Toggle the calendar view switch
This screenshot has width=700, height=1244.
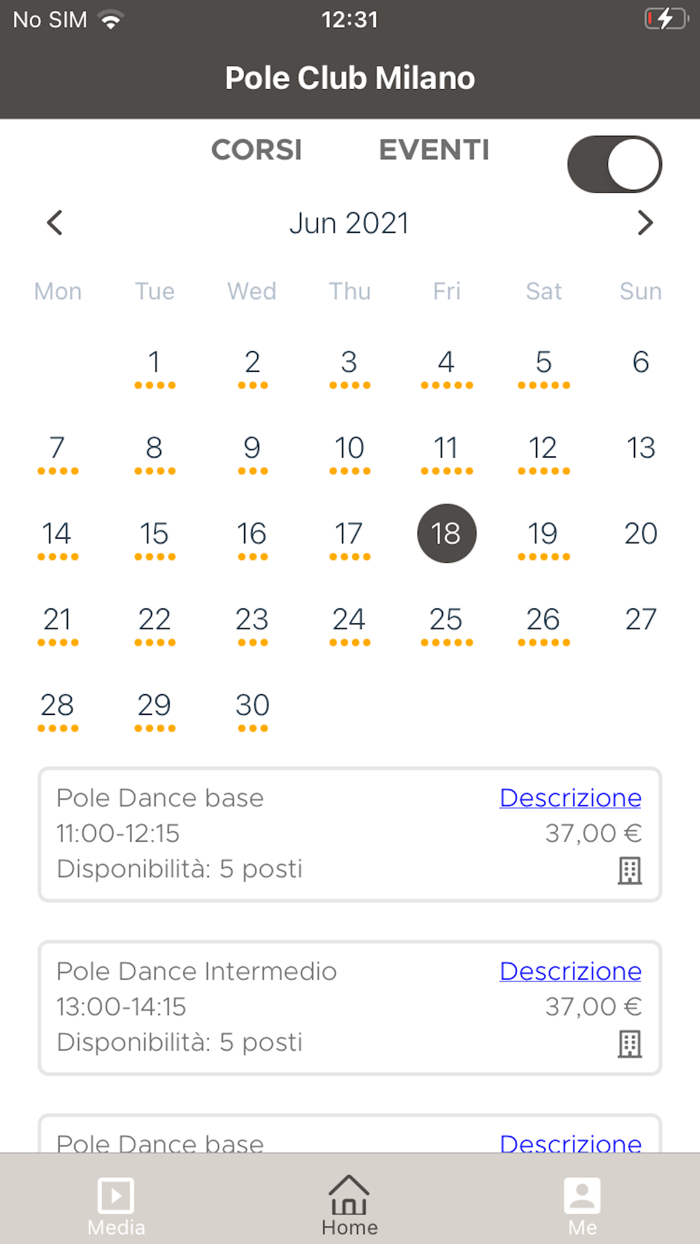(x=614, y=164)
